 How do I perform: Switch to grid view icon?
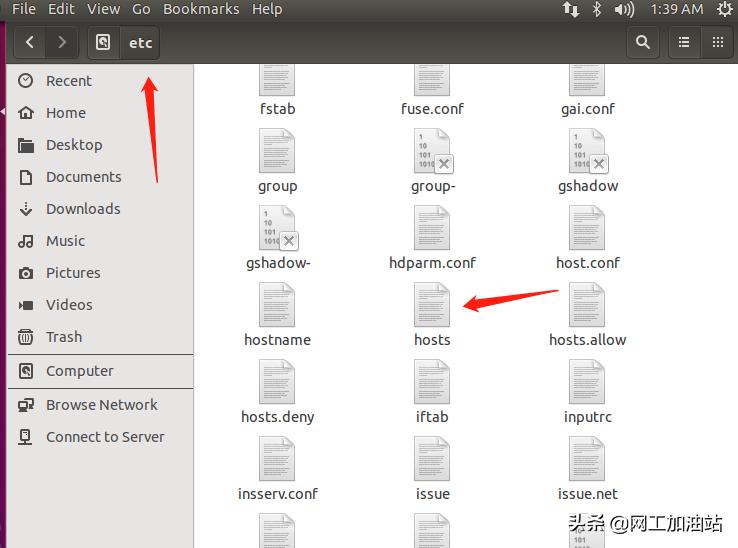[717, 42]
